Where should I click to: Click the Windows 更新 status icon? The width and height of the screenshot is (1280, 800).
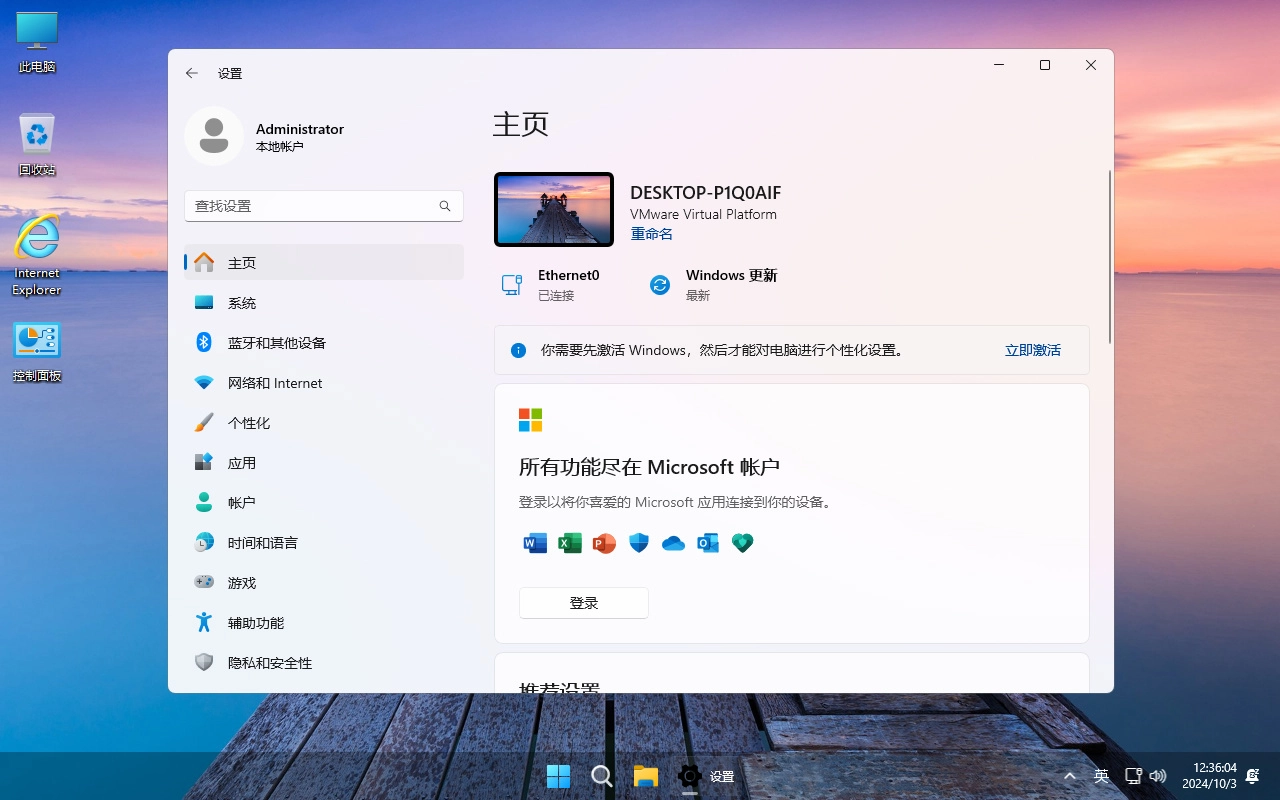coord(659,284)
